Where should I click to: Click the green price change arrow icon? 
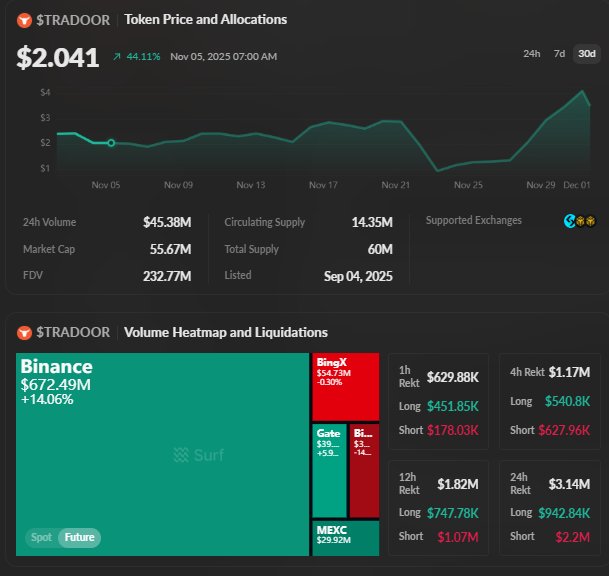[118, 57]
